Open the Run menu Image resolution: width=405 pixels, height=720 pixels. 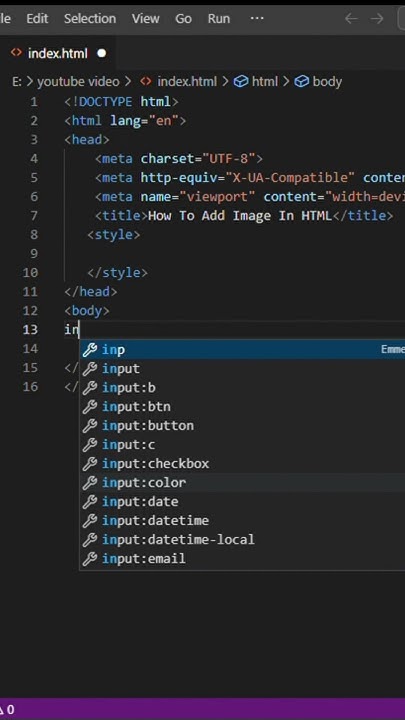point(219,19)
